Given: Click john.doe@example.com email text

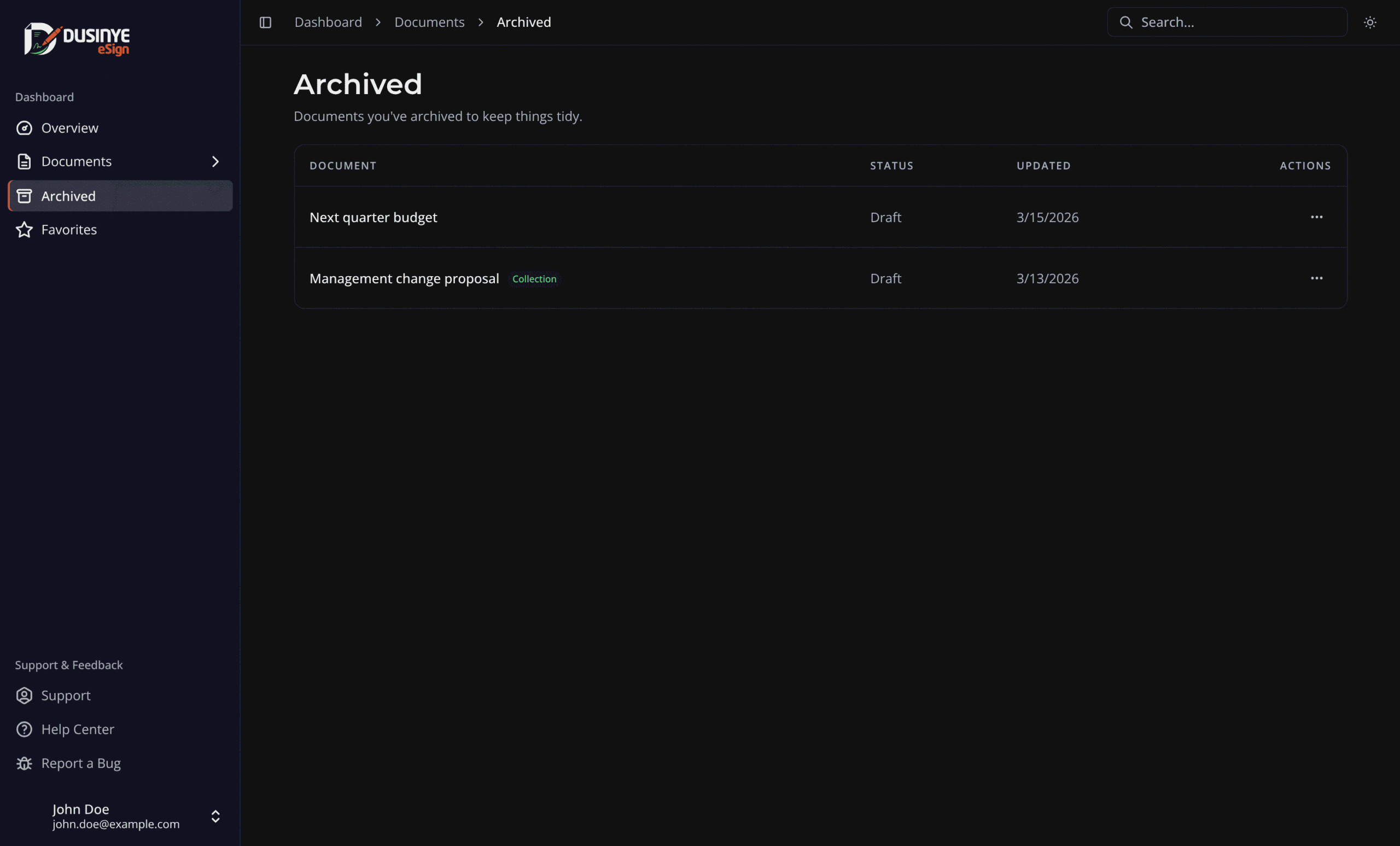Looking at the screenshot, I should coord(116,825).
